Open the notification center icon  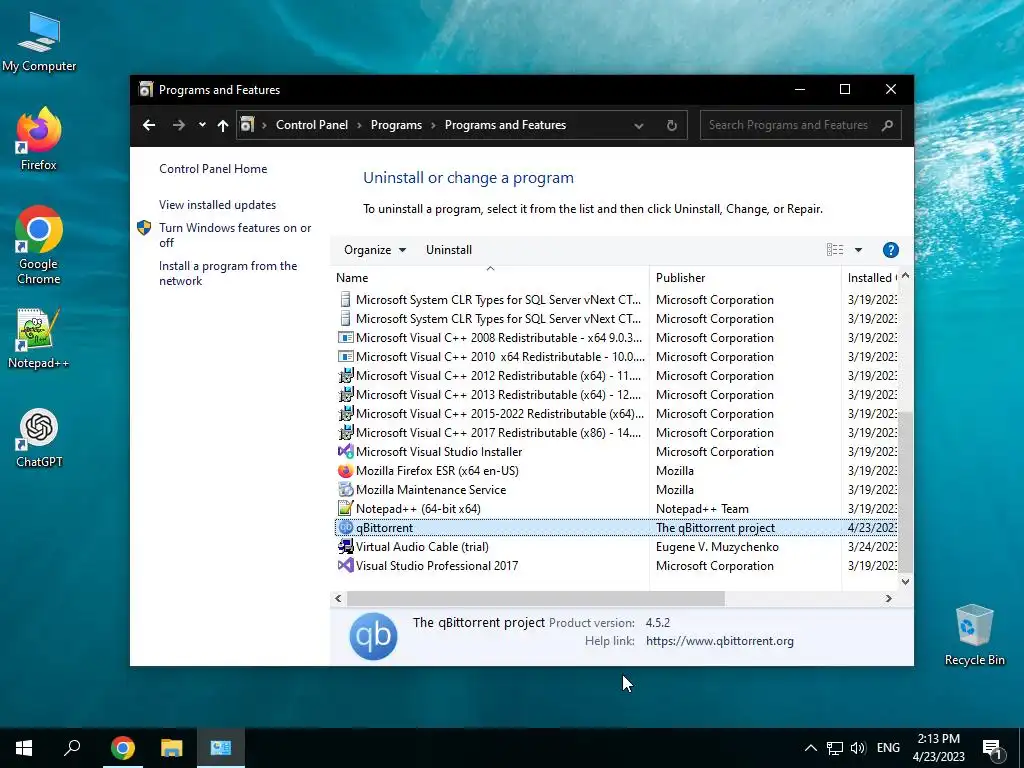993,748
